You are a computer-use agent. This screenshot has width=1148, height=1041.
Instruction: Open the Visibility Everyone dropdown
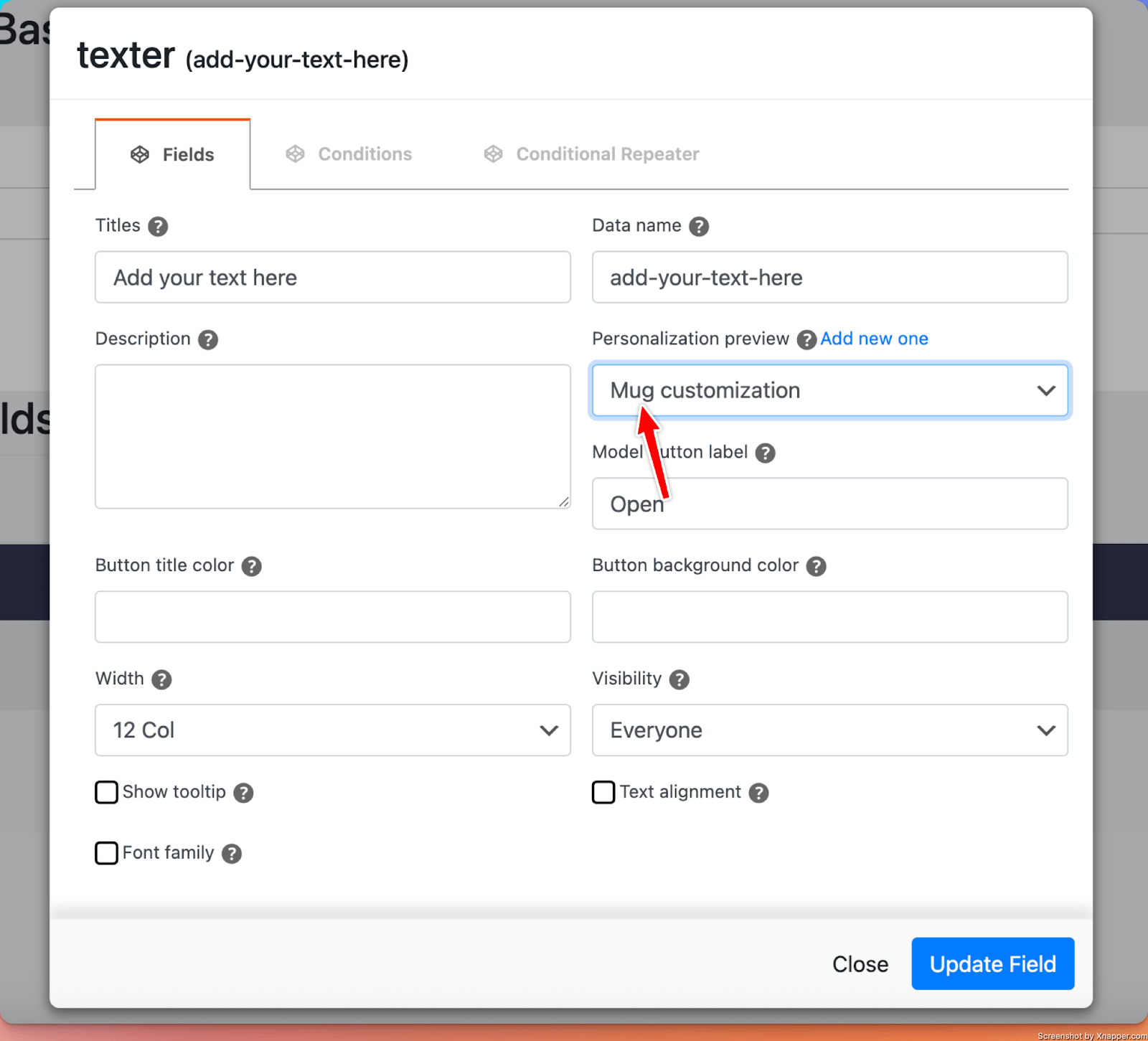[829, 730]
